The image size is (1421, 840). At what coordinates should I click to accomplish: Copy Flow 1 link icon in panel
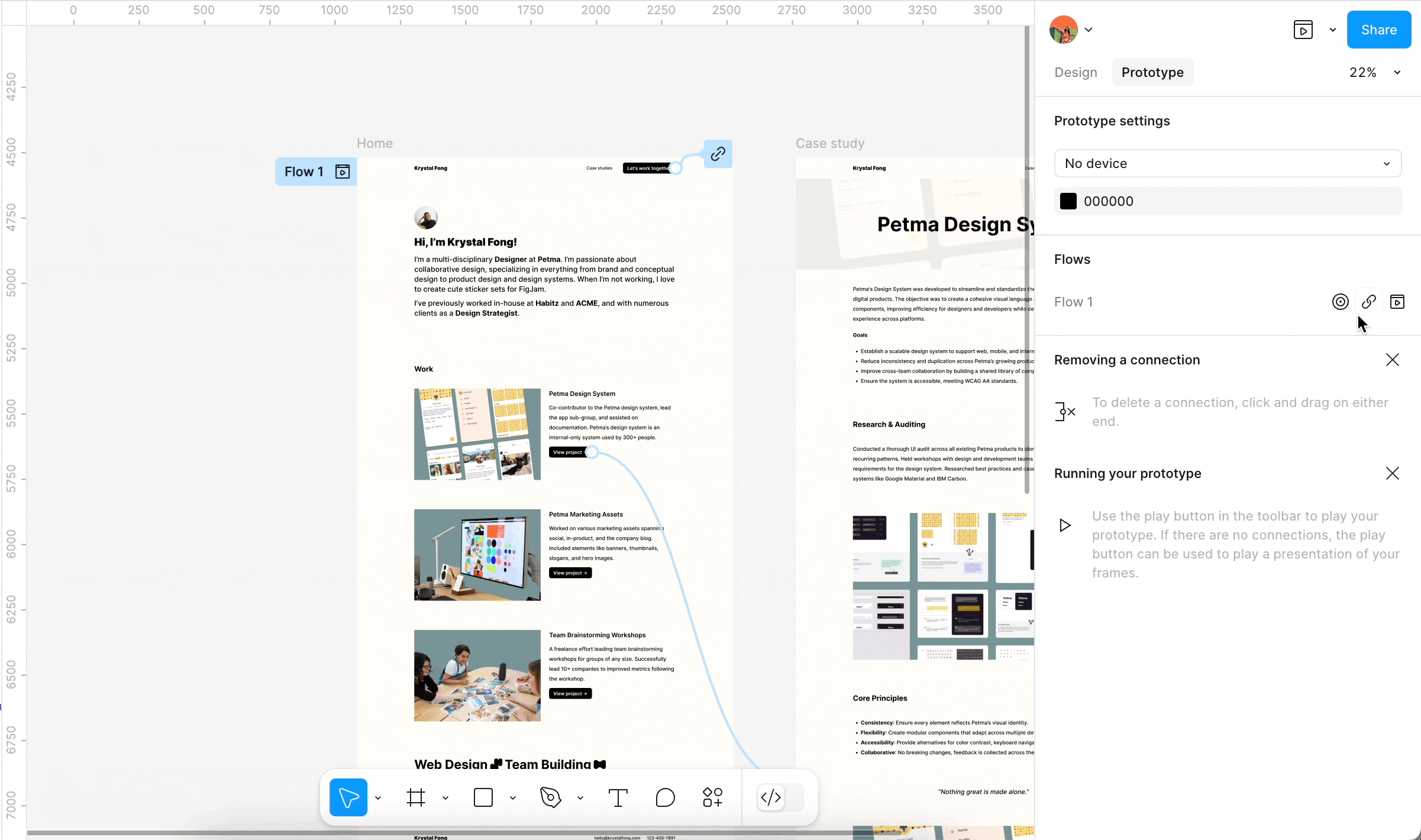1368,302
